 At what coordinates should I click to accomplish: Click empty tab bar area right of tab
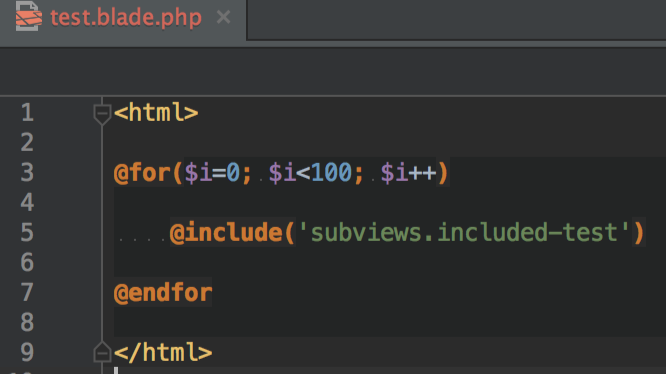point(456,20)
